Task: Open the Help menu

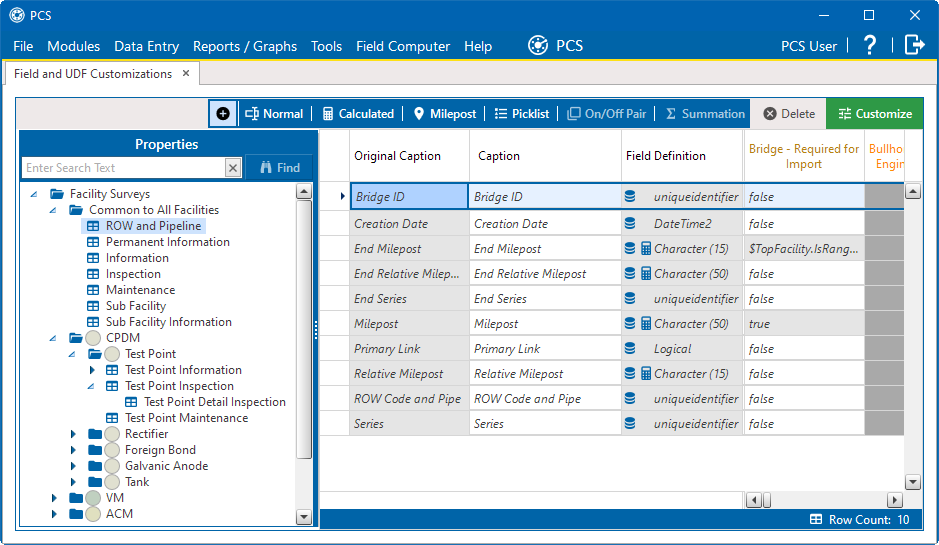Action: [478, 46]
